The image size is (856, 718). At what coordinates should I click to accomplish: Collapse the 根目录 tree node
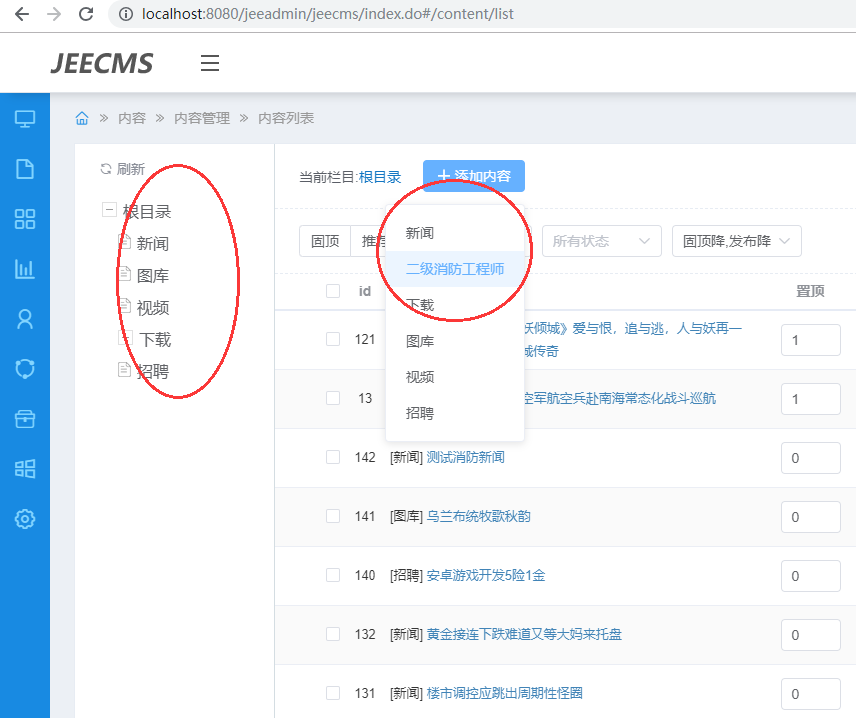tap(109, 210)
